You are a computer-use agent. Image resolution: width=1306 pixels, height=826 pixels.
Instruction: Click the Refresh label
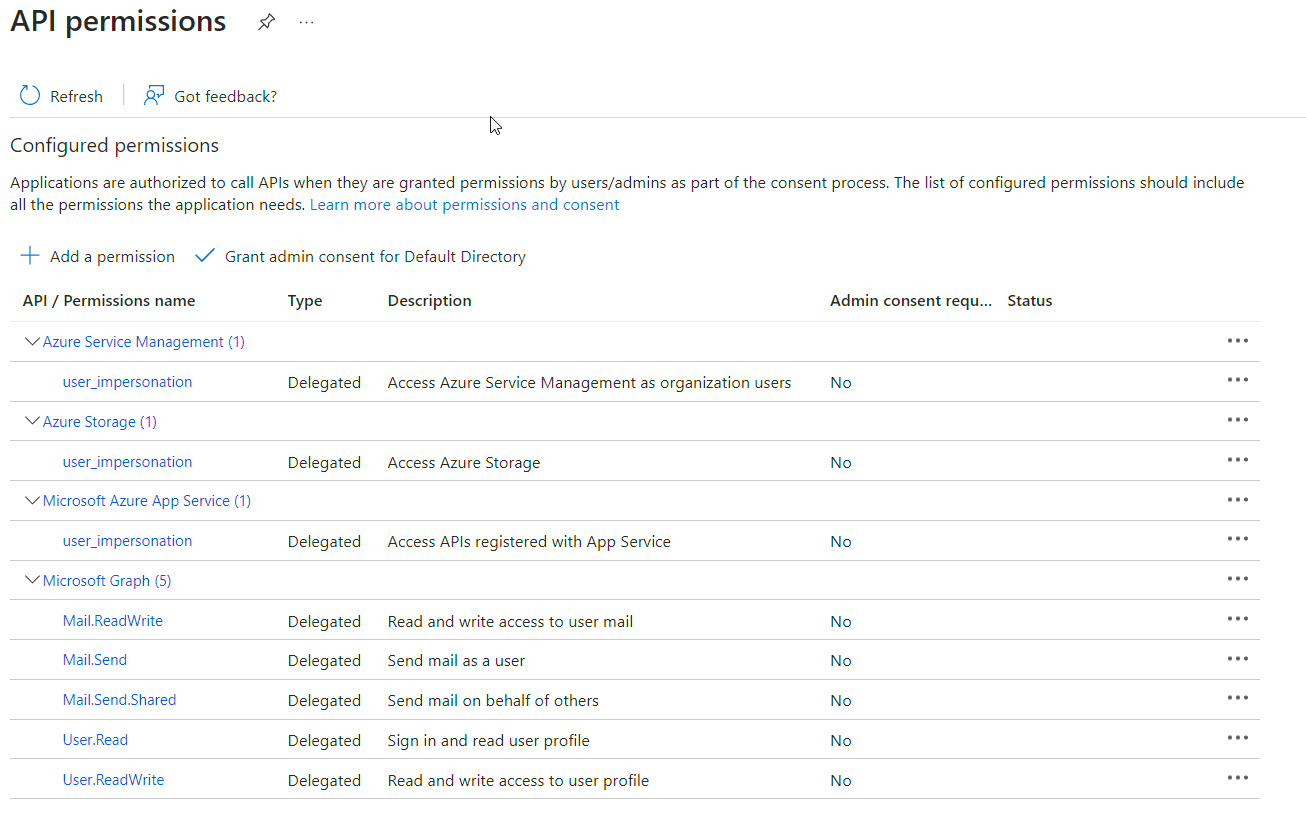coord(76,97)
